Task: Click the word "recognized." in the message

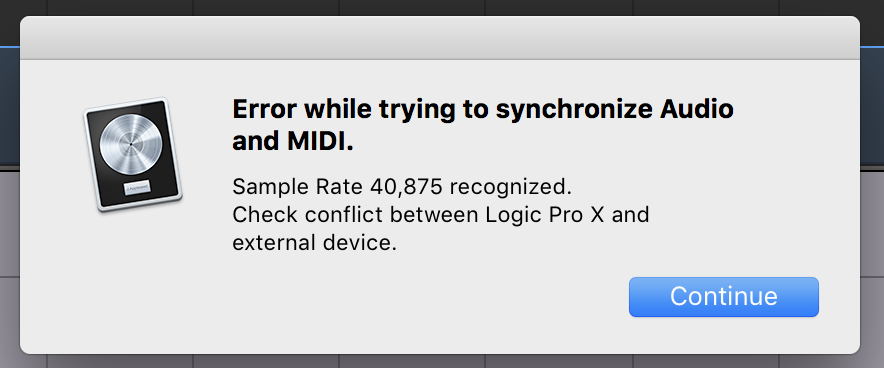Action: point(510,188)
